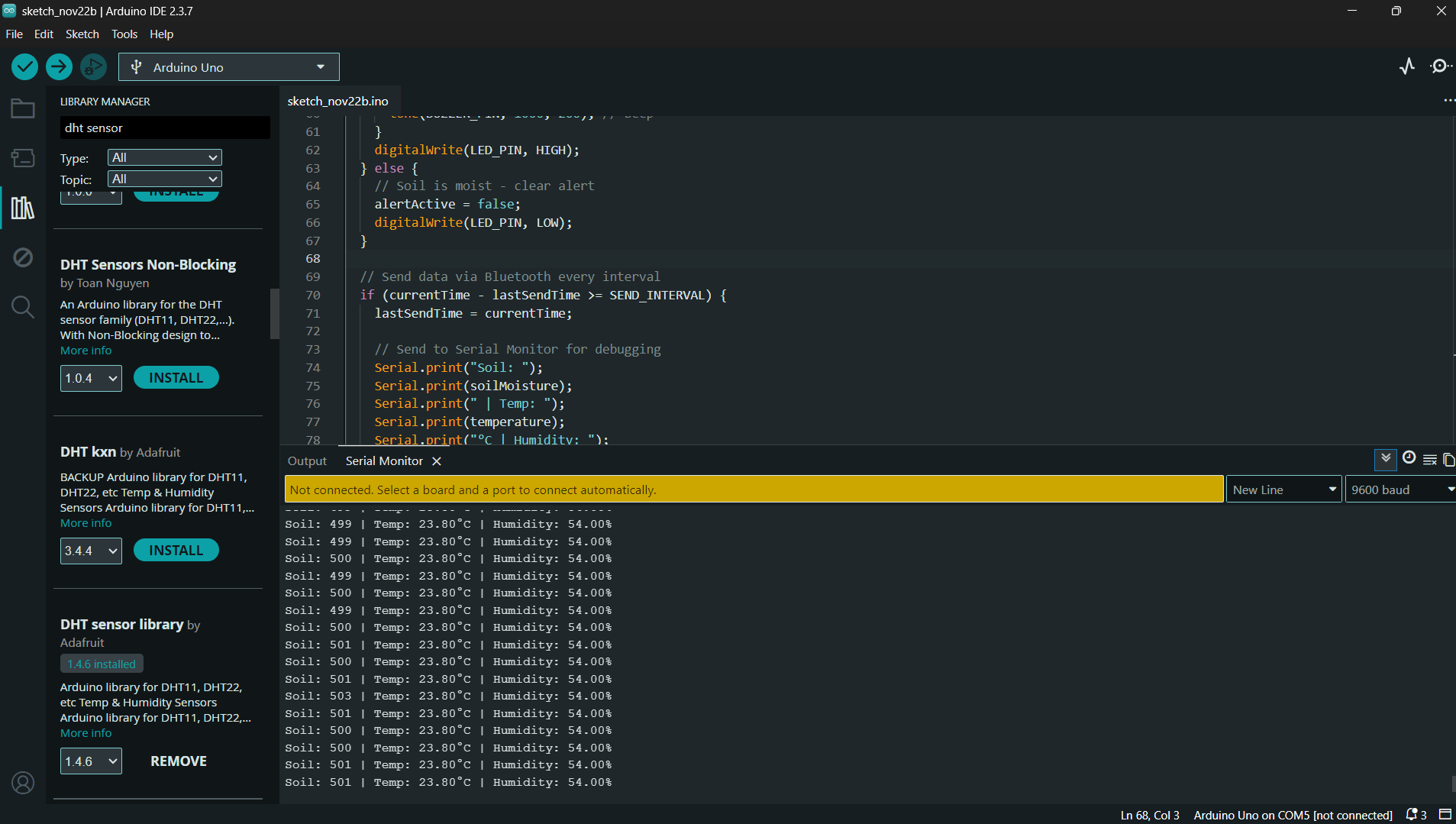Open the Sketch menu

pyautogui.click(x=82, y=34)
